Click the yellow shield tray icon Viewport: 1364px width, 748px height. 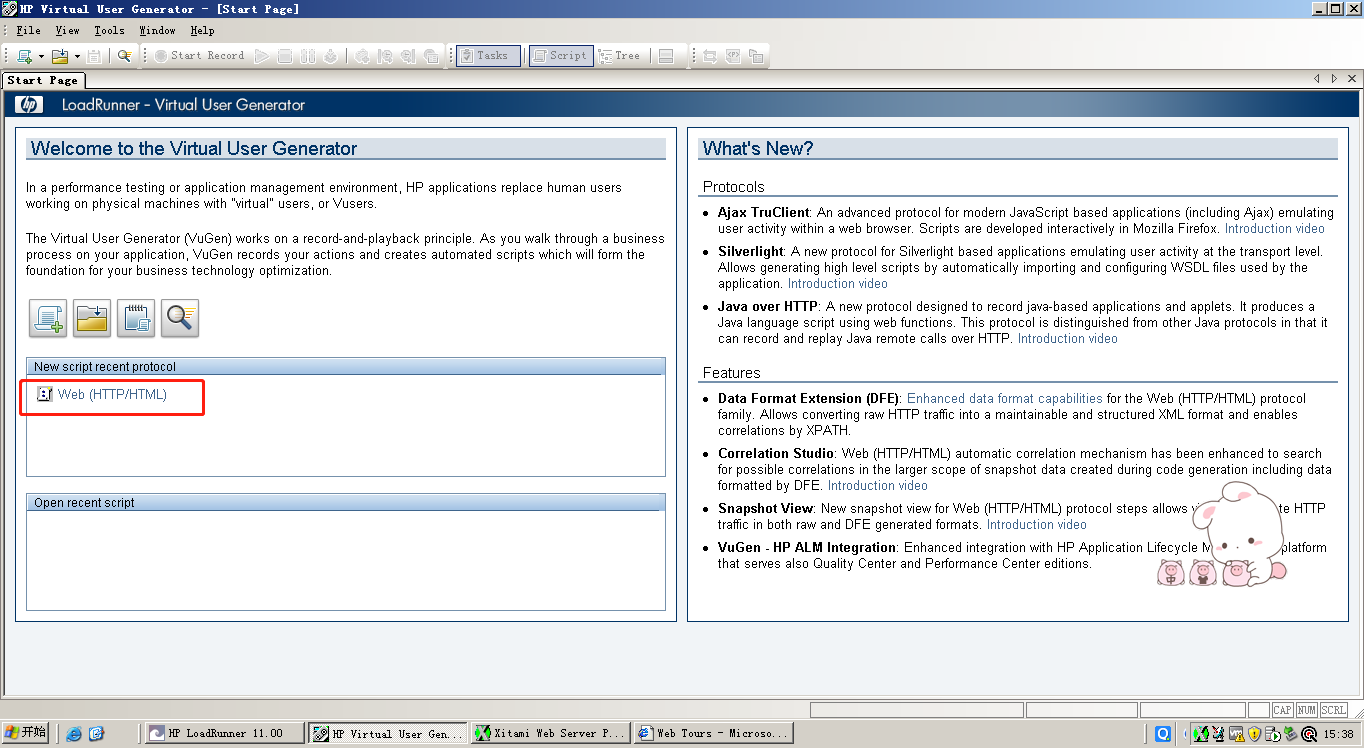[x=1254, y=734]
